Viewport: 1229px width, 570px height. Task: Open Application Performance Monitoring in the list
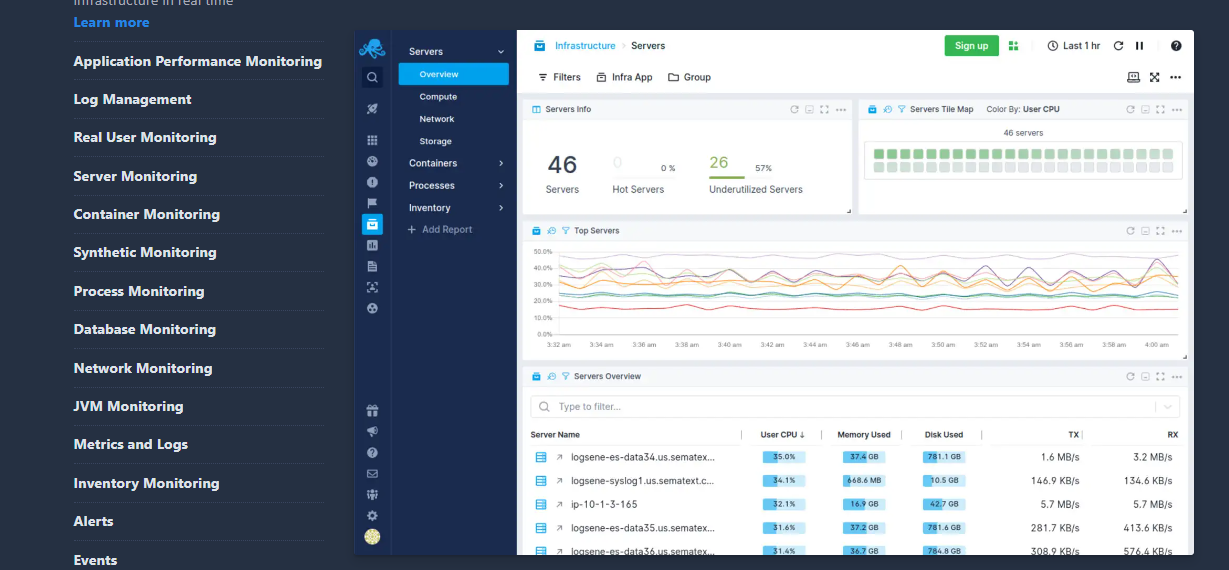coord(198,61)
